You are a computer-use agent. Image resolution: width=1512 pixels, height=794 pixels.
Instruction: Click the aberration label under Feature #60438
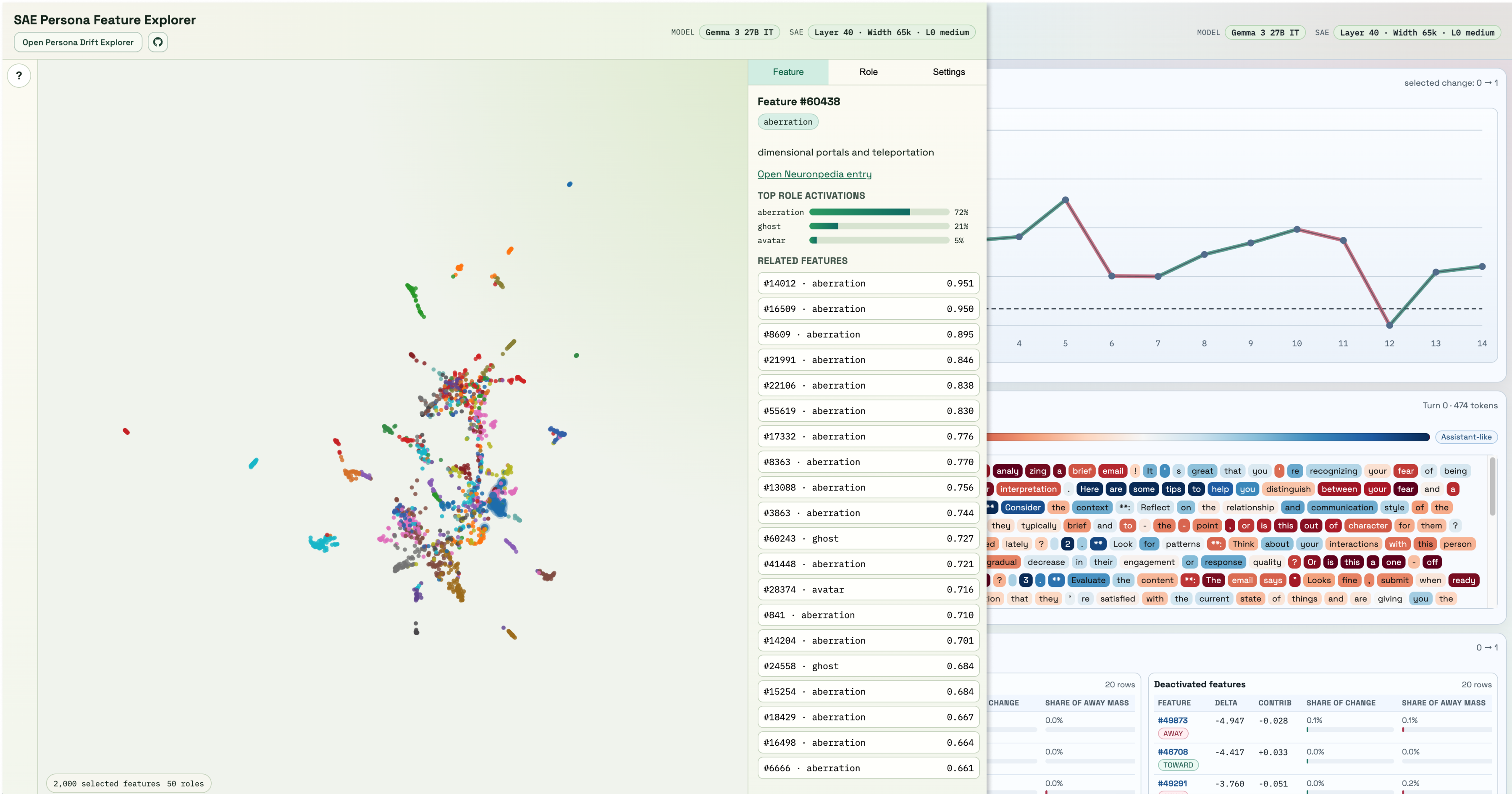pos(787,121)
